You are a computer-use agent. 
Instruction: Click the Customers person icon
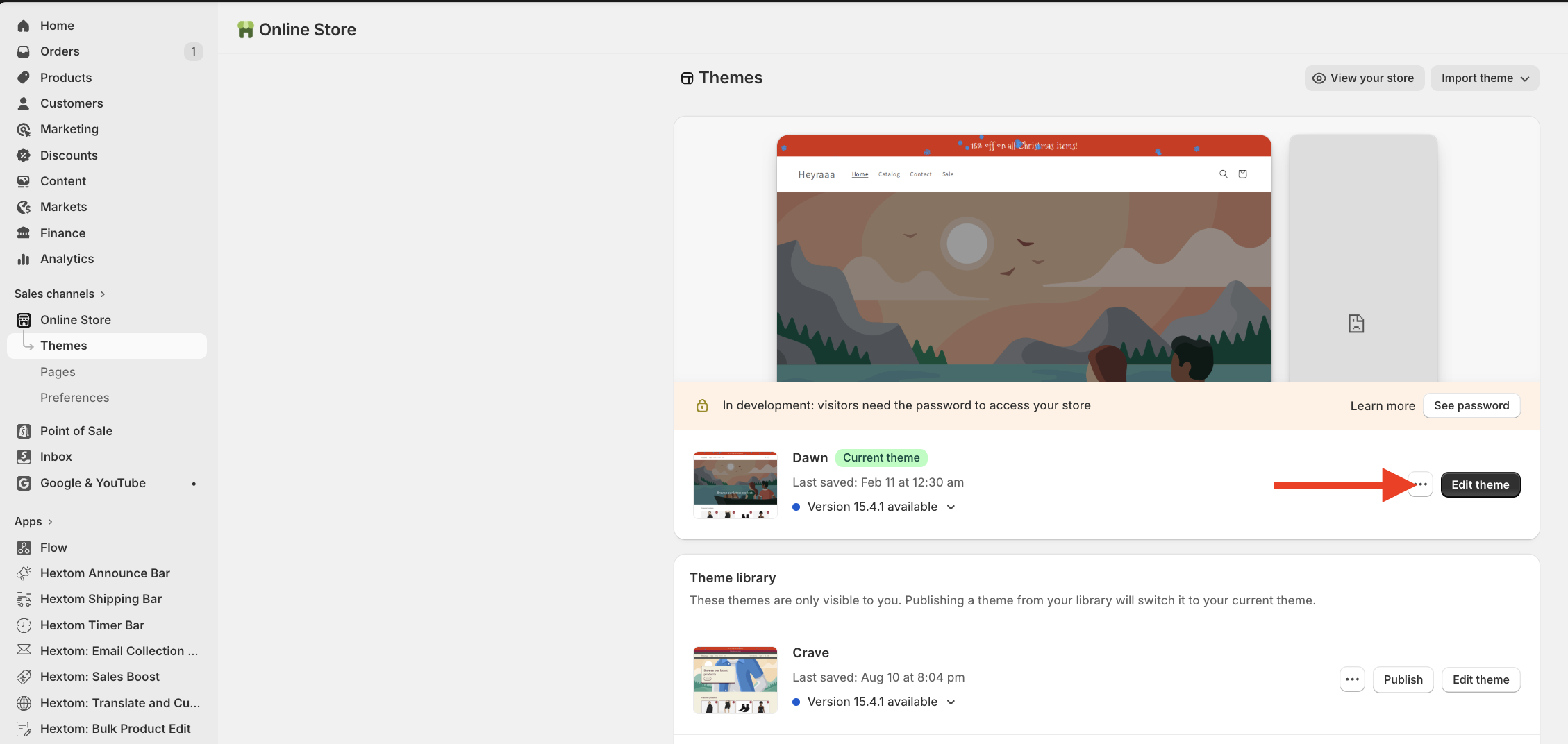coord(24,103)
